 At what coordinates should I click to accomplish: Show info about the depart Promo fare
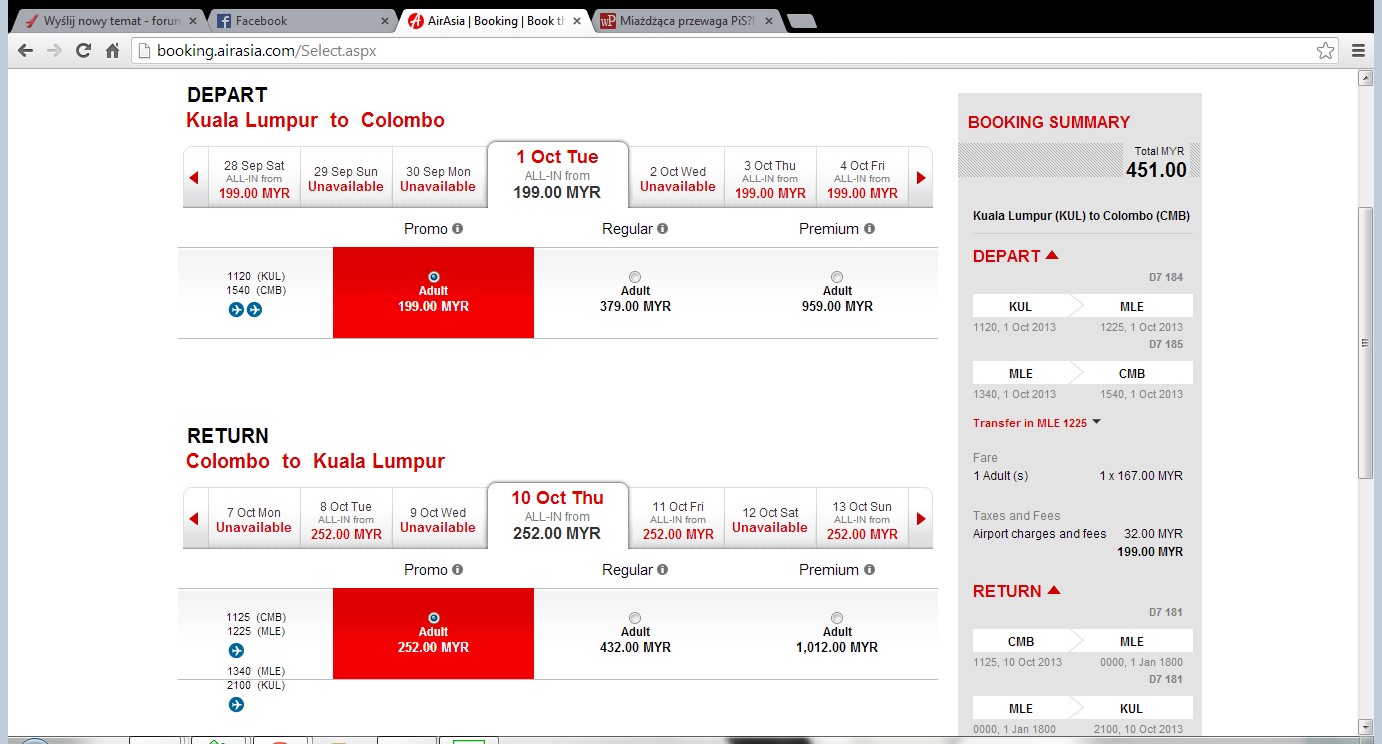(x=458, y=229)
